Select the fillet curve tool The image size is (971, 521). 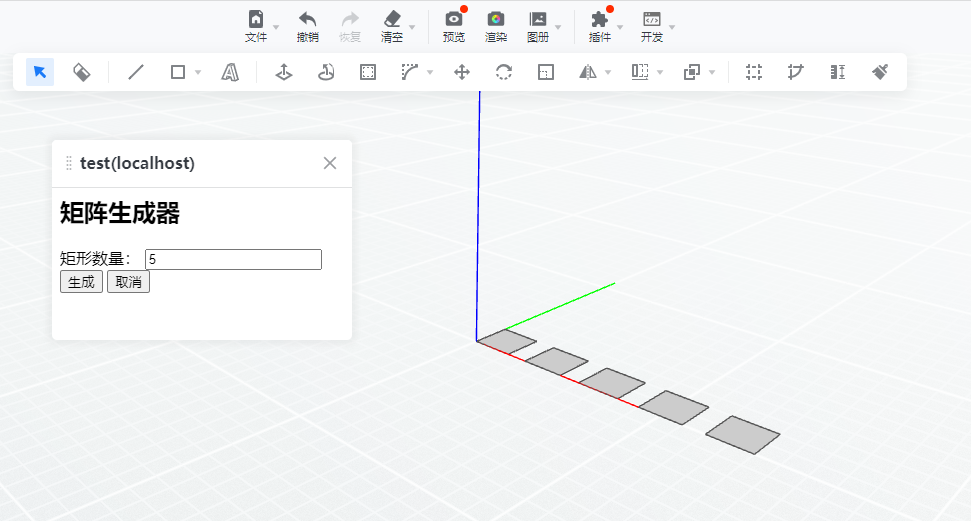tap(409, 72)
